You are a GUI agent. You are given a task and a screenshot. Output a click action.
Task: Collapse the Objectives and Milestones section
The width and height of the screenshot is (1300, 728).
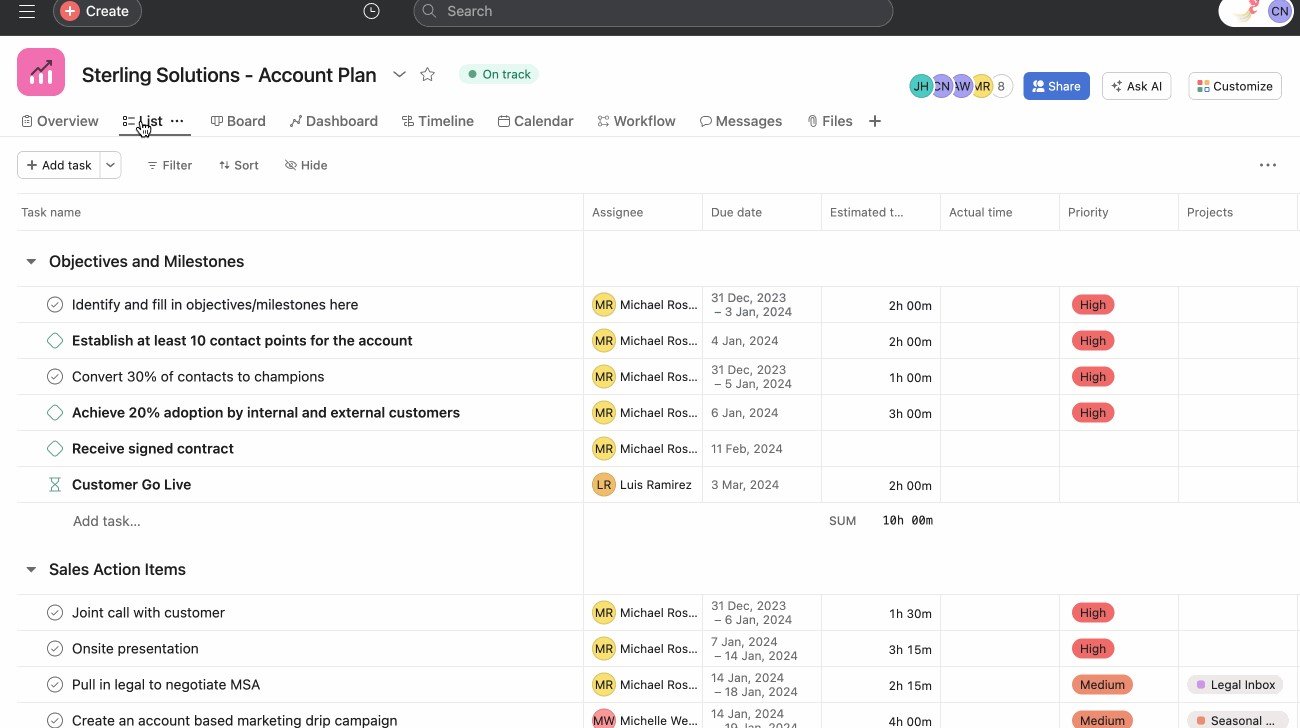31,261
